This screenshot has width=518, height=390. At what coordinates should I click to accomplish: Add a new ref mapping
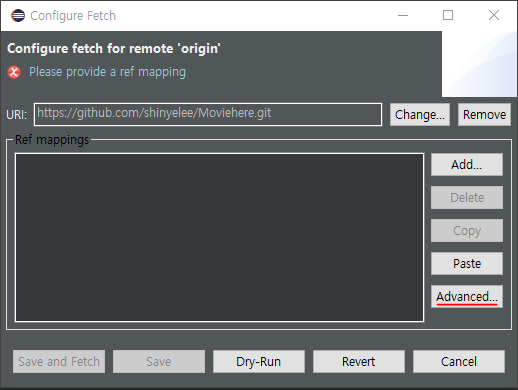(x=467, y=164)
